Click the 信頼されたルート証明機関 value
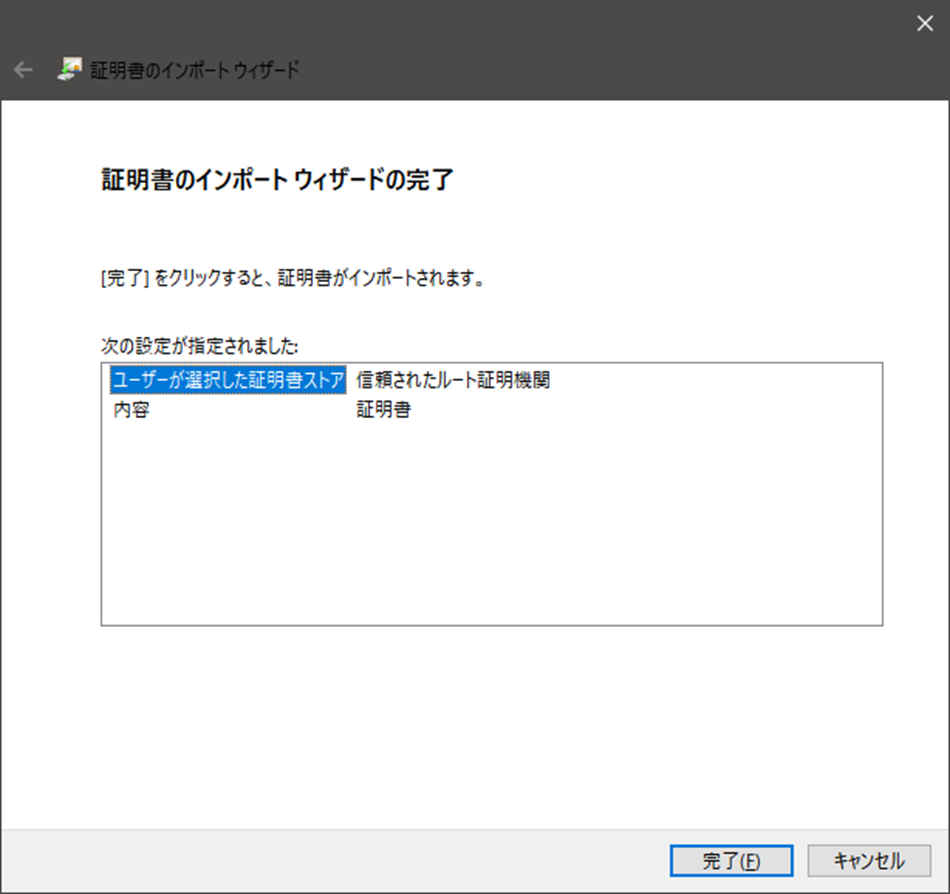950x894 pixels. tap(453, 380)
